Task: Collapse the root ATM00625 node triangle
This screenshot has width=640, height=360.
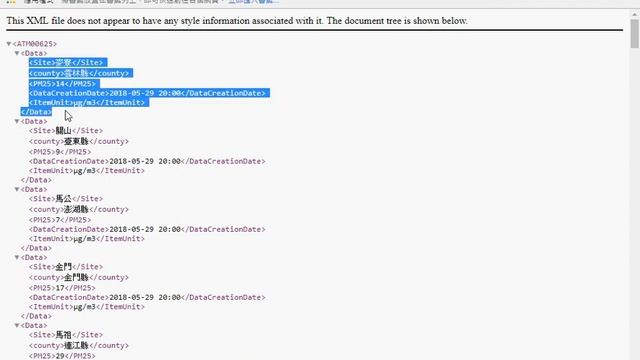Action: tap(9, 44)
